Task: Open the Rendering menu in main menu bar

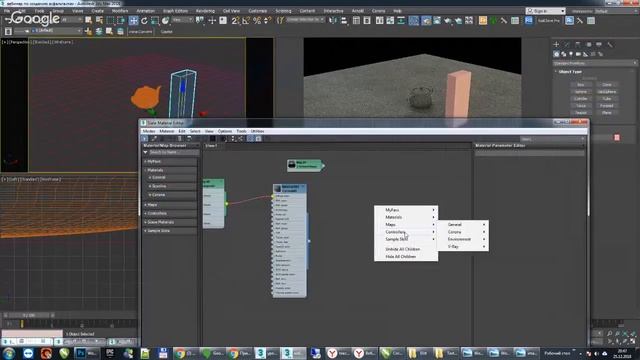Action: click(205, 11)
